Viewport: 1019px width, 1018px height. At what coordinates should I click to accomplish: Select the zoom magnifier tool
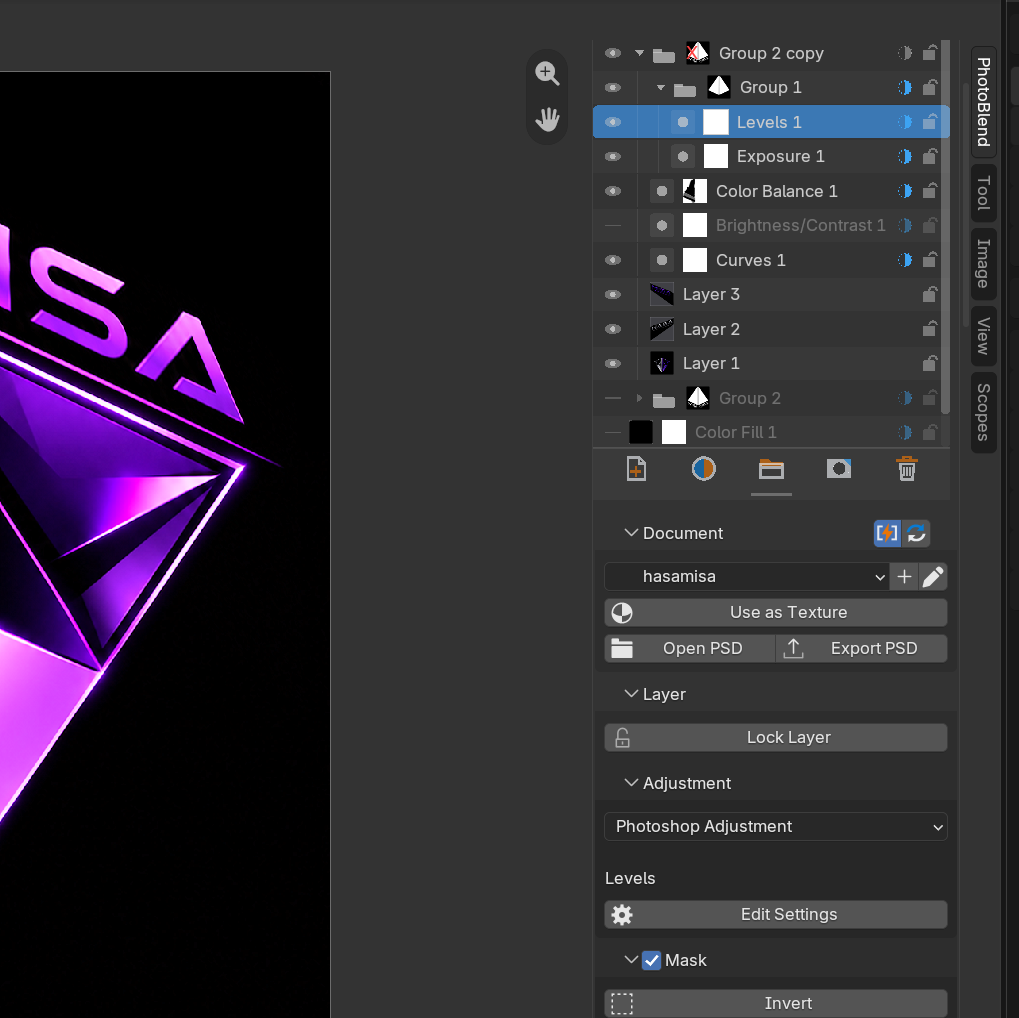tap(547, 73)
